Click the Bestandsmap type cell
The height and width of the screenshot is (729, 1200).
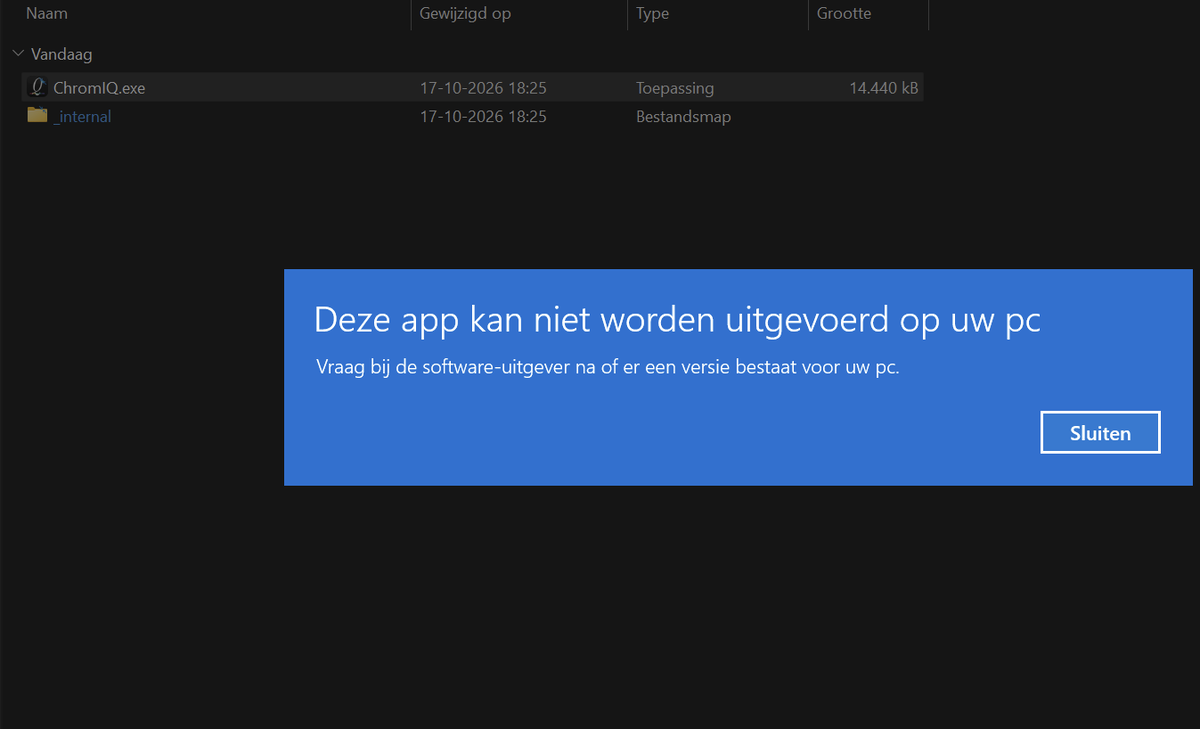(683, 117)
